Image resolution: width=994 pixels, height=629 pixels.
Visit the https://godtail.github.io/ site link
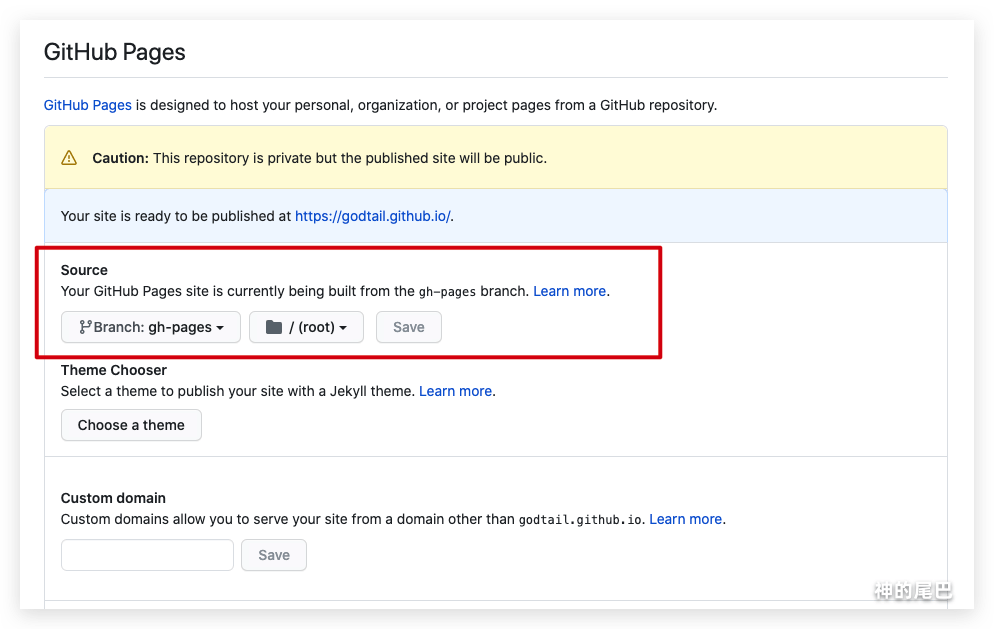click(x=372, y=215)
